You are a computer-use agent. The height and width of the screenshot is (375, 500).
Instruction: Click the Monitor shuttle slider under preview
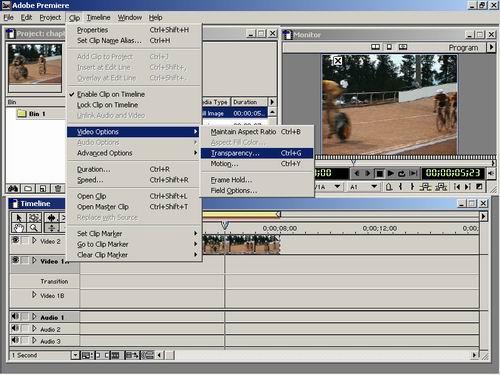[405, 157]
